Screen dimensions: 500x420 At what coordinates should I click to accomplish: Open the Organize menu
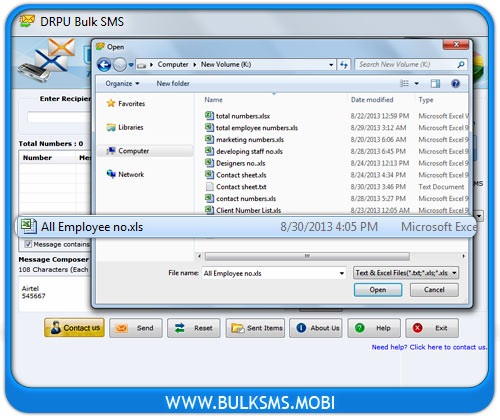(122, 83)
